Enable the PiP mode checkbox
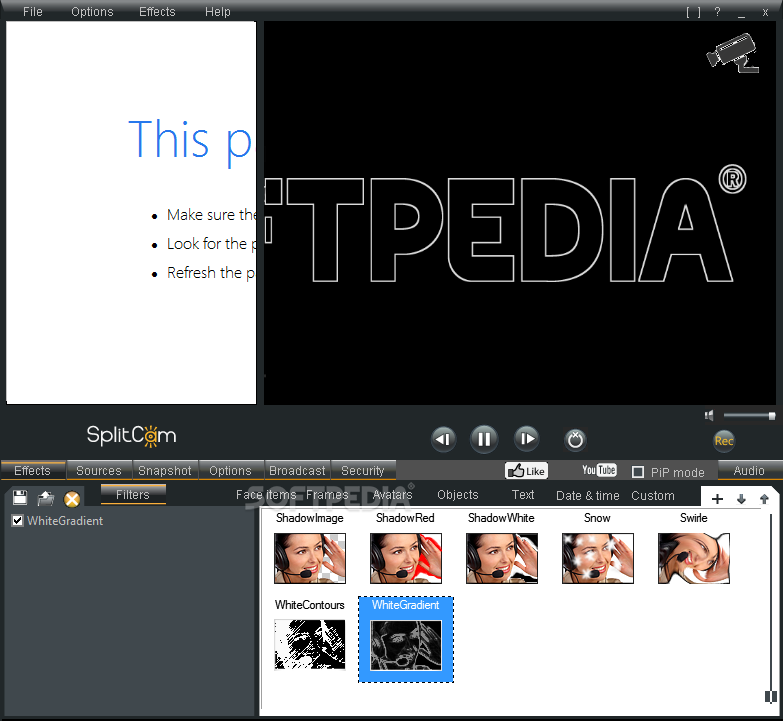Viewport: 783px width, 721px height. point(638,472)
